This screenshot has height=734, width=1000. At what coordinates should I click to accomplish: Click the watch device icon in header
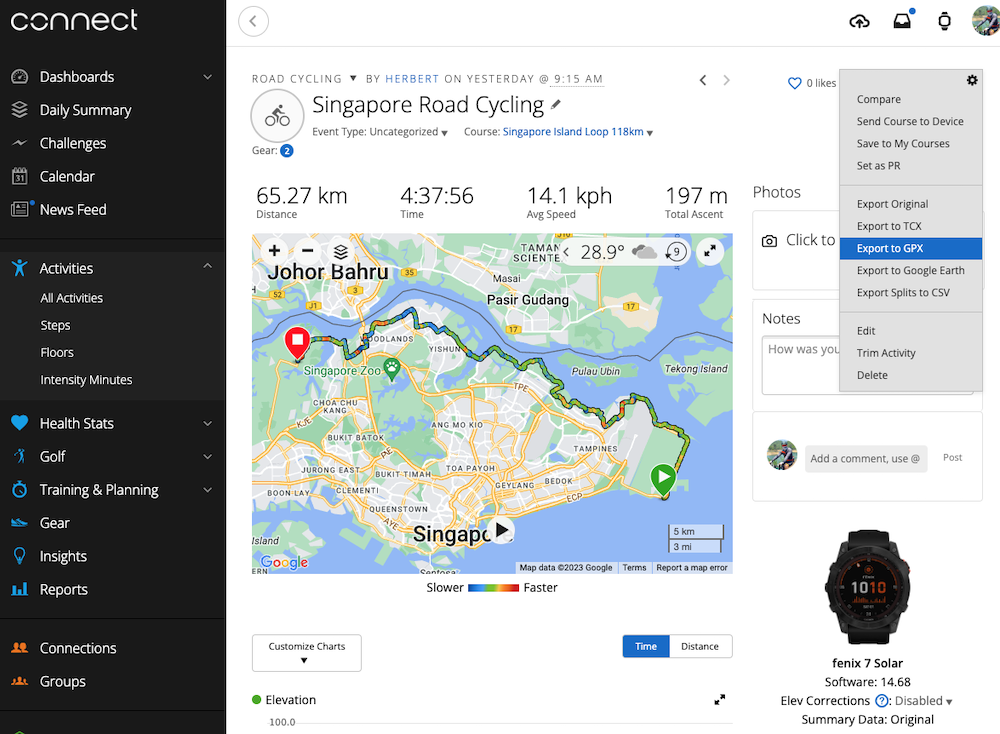click(x=944, y=21)
